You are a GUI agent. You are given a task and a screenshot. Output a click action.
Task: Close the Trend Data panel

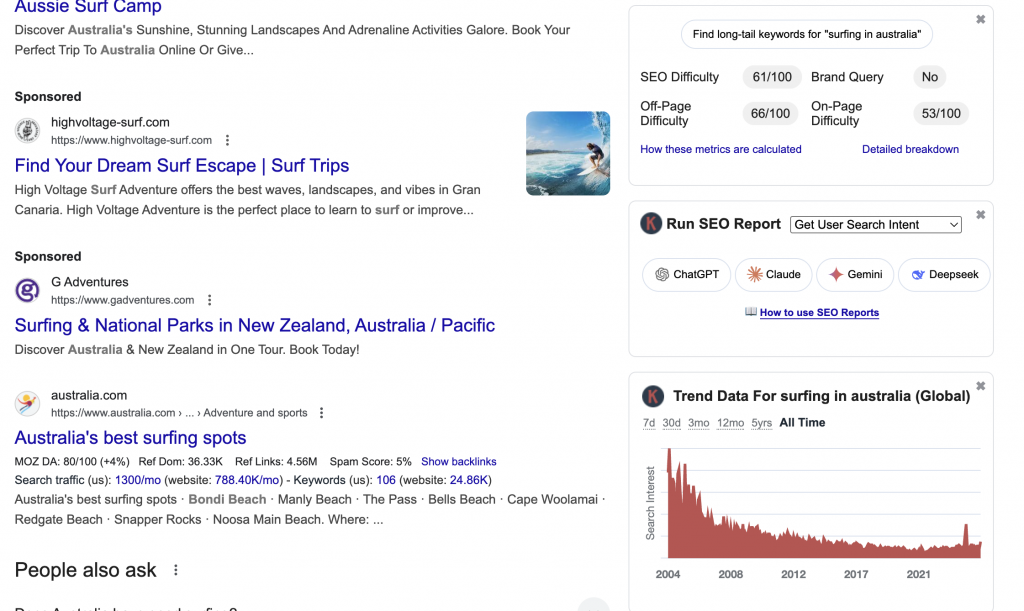pyautogui.click(x=980, y=386)
